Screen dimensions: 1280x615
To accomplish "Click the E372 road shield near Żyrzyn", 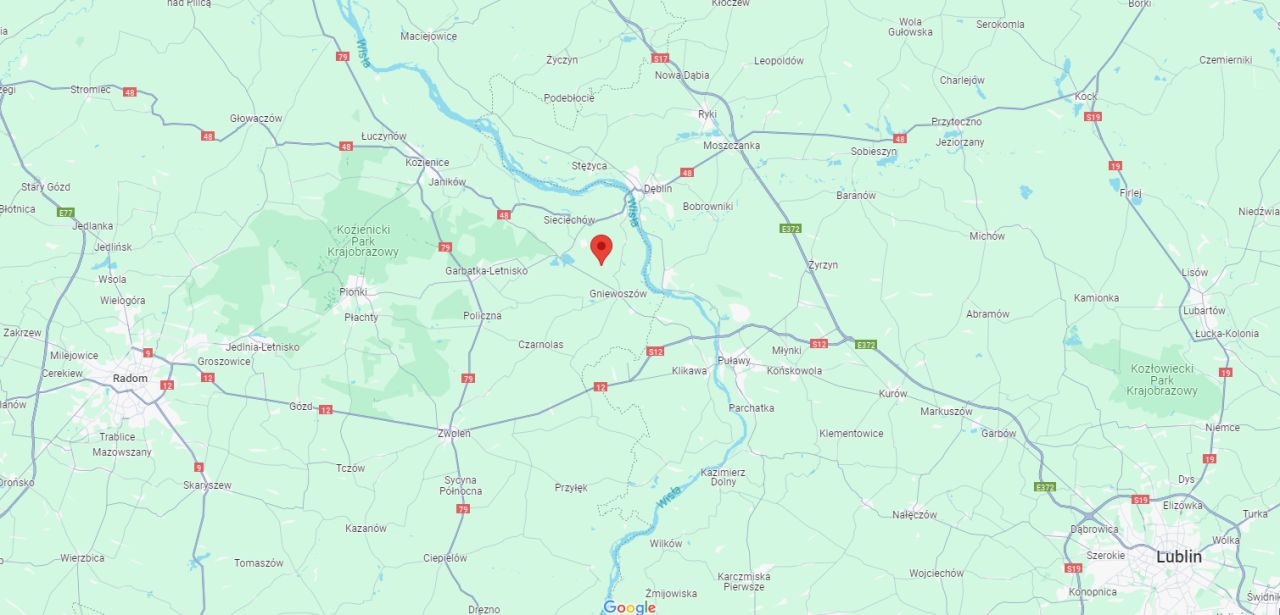I will point(790,228).
